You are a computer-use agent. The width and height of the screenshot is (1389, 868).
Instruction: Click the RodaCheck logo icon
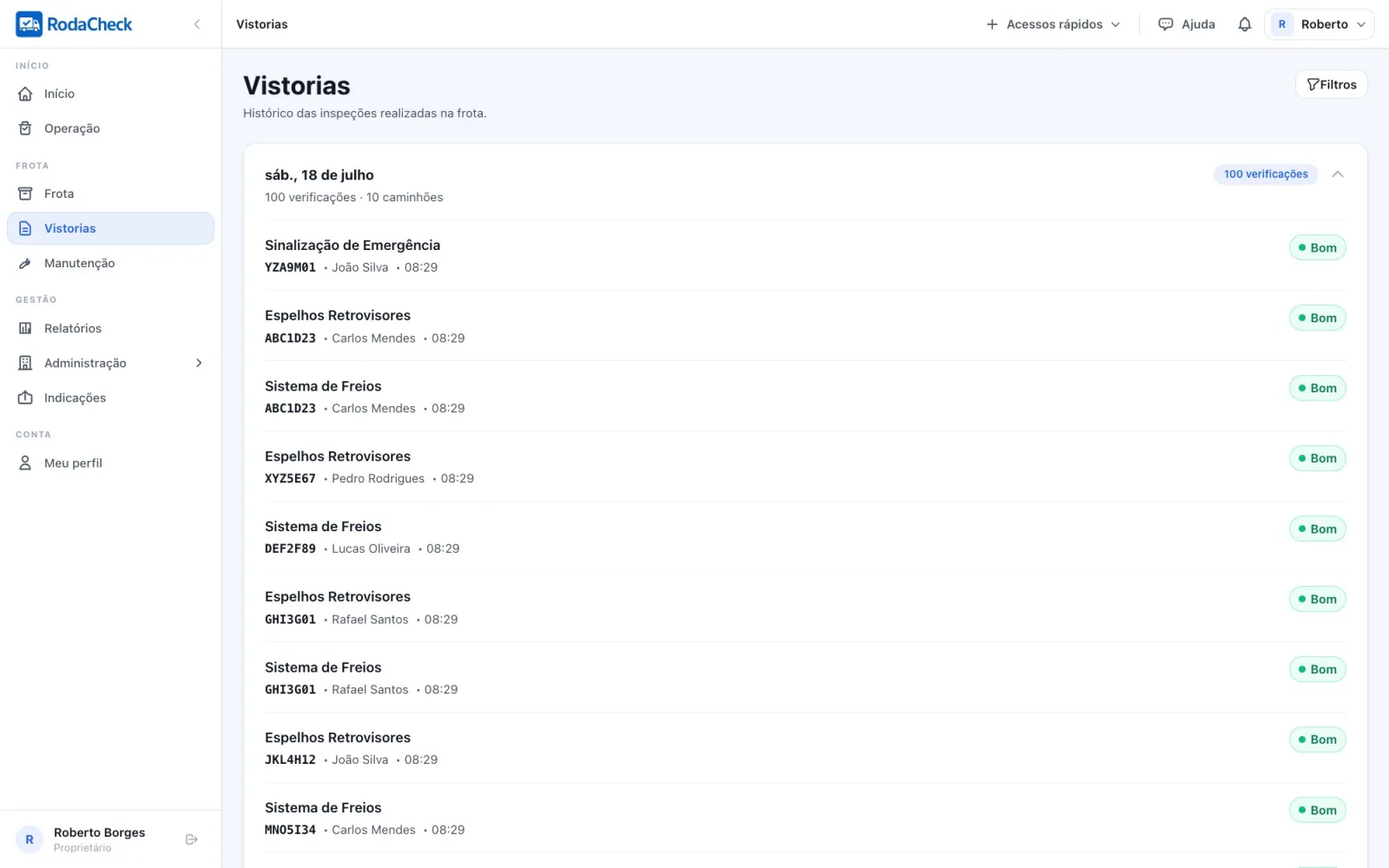click(29, 24)
